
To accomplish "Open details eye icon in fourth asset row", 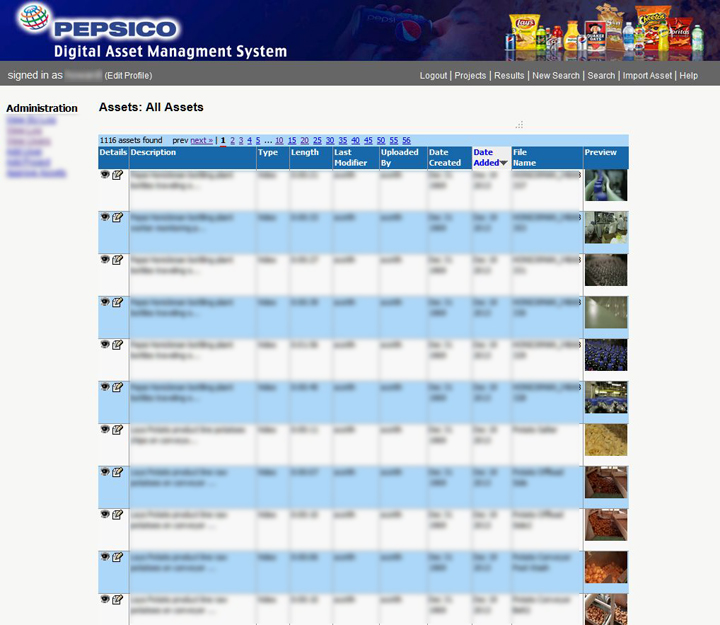I will [x=105, y=302].
